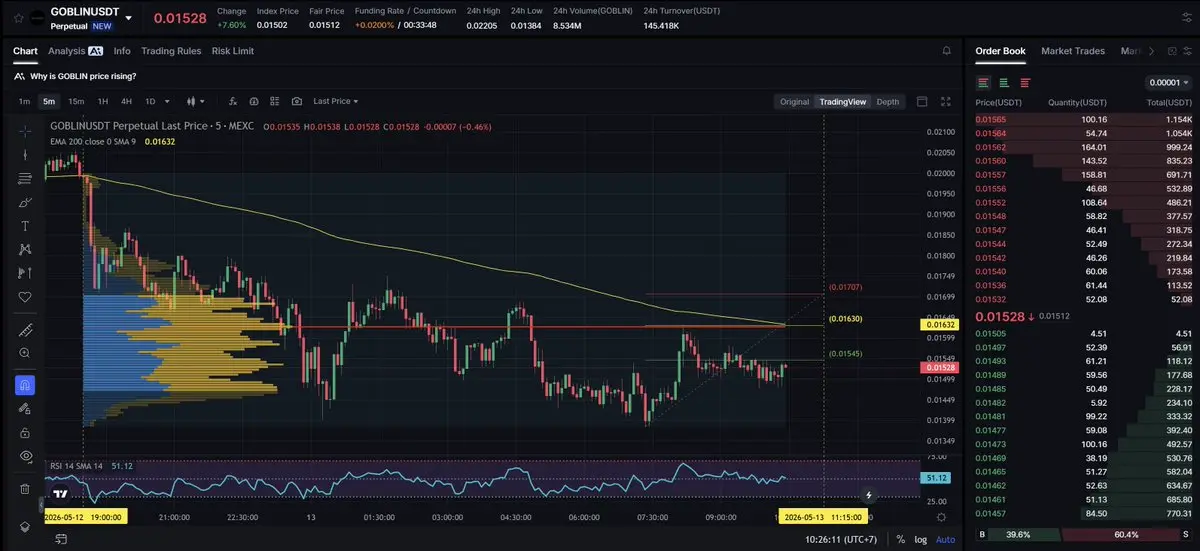
Task: Open the long/short position prediction tool
Action: (x=25, y=273)
